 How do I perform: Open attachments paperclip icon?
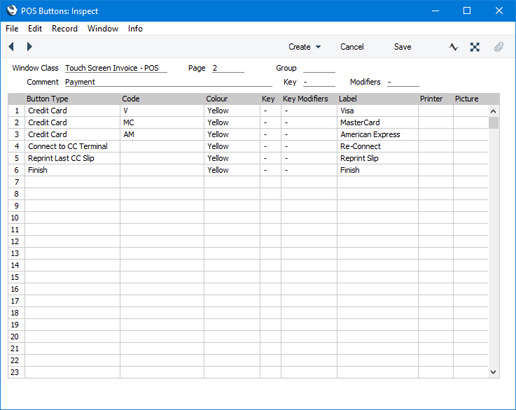tap(498, 47)
